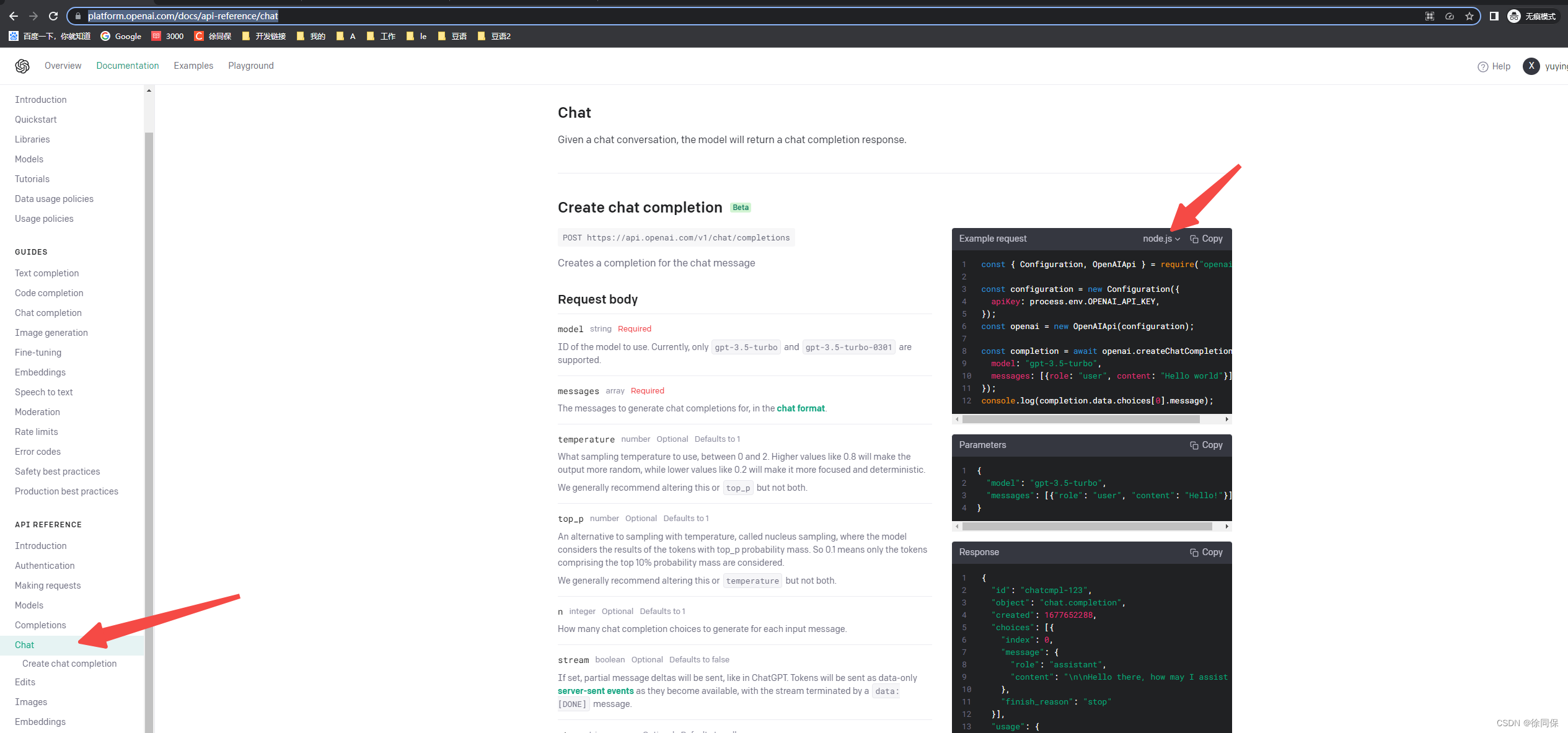Open Authentication in API reference
1568x733 pixels.
pos(45,566)
